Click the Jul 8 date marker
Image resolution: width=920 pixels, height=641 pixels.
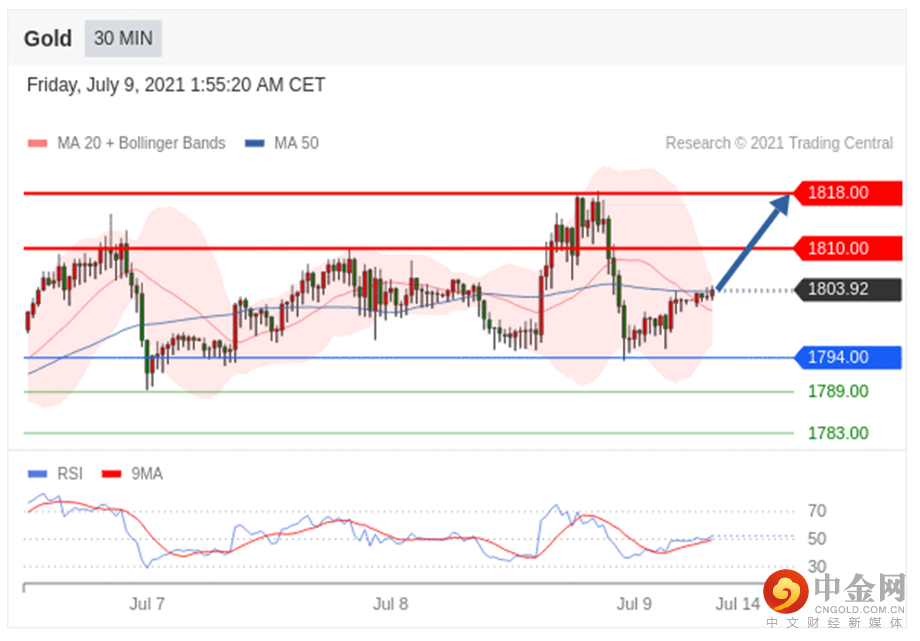coord(390,603)
